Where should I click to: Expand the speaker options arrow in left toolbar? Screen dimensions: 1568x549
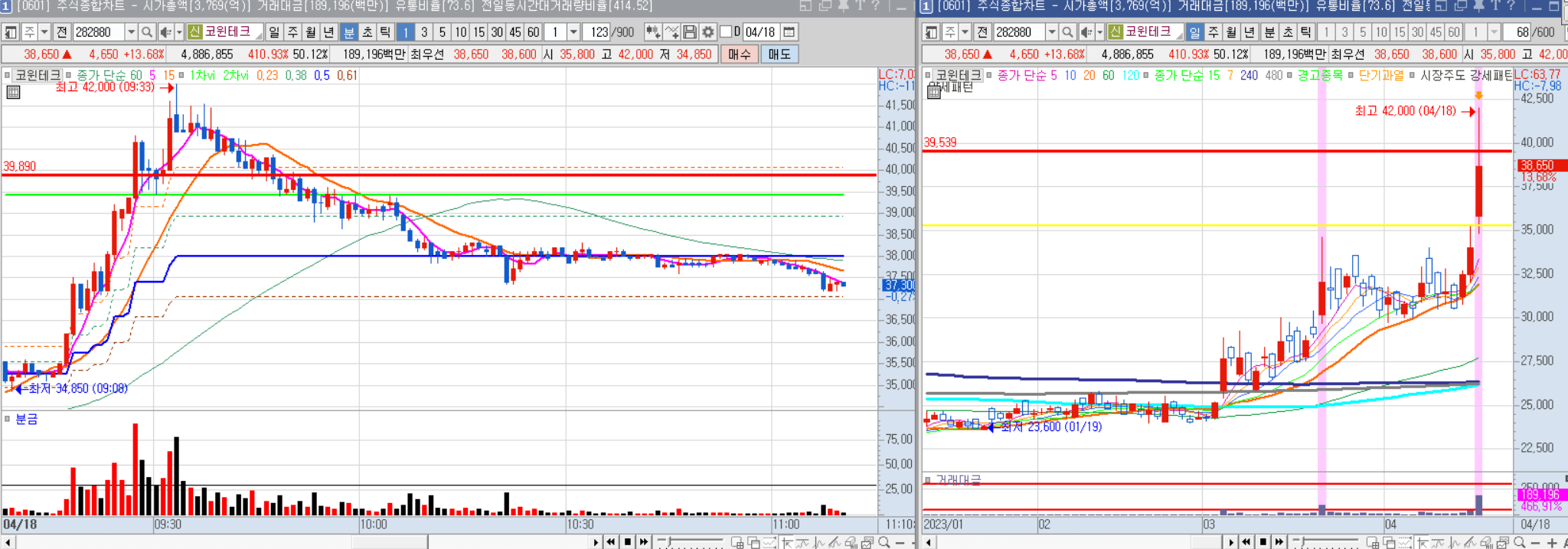pos(179,32)
